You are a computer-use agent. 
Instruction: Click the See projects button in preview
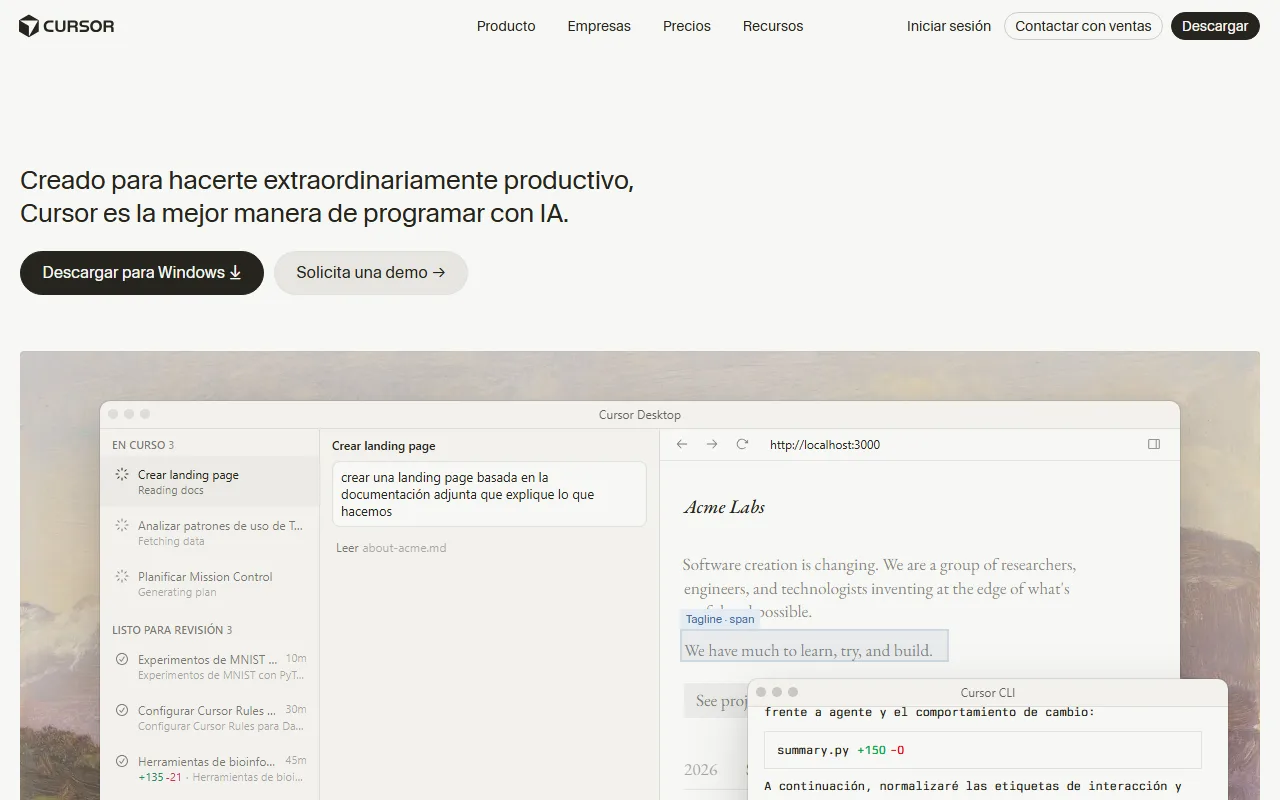tap(716, 701)
